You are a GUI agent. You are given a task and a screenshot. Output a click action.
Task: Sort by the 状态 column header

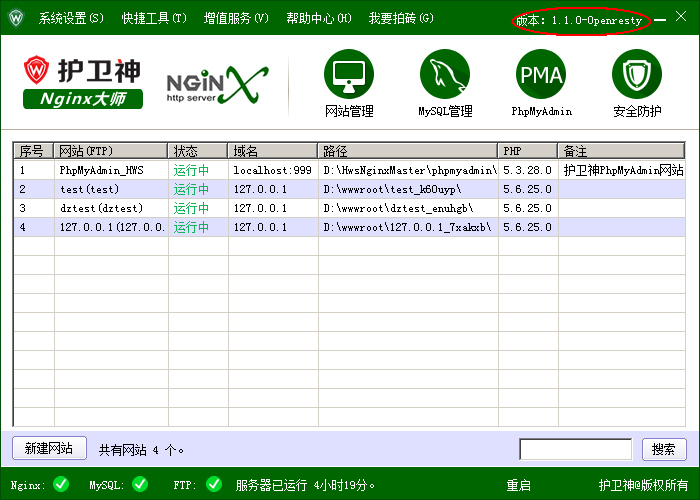pyautogui.click(x=197, y=151)
